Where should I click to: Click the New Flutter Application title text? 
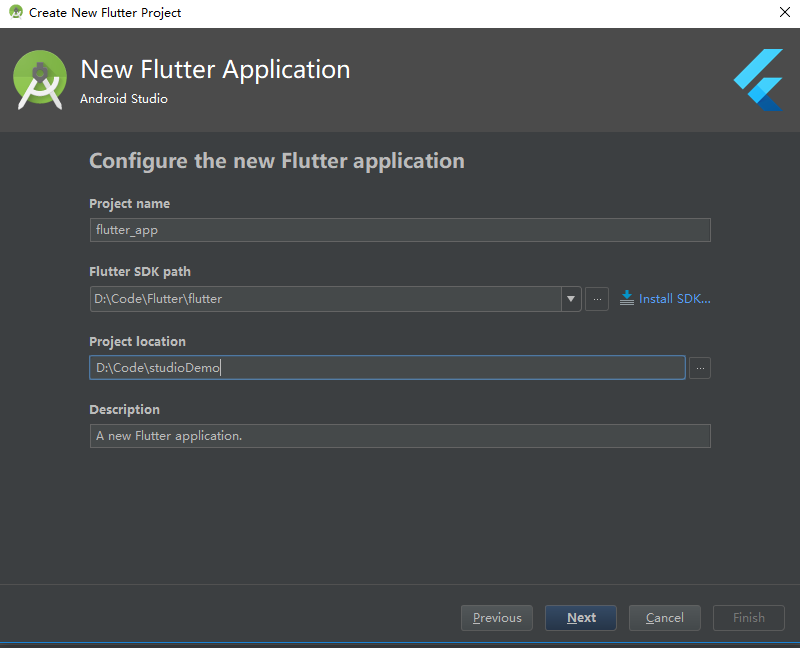tap(215, 69)
